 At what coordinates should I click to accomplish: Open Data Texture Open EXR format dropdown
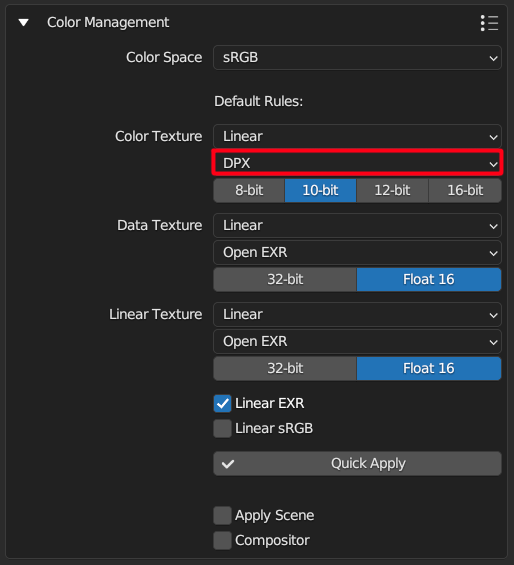(357, 253)
